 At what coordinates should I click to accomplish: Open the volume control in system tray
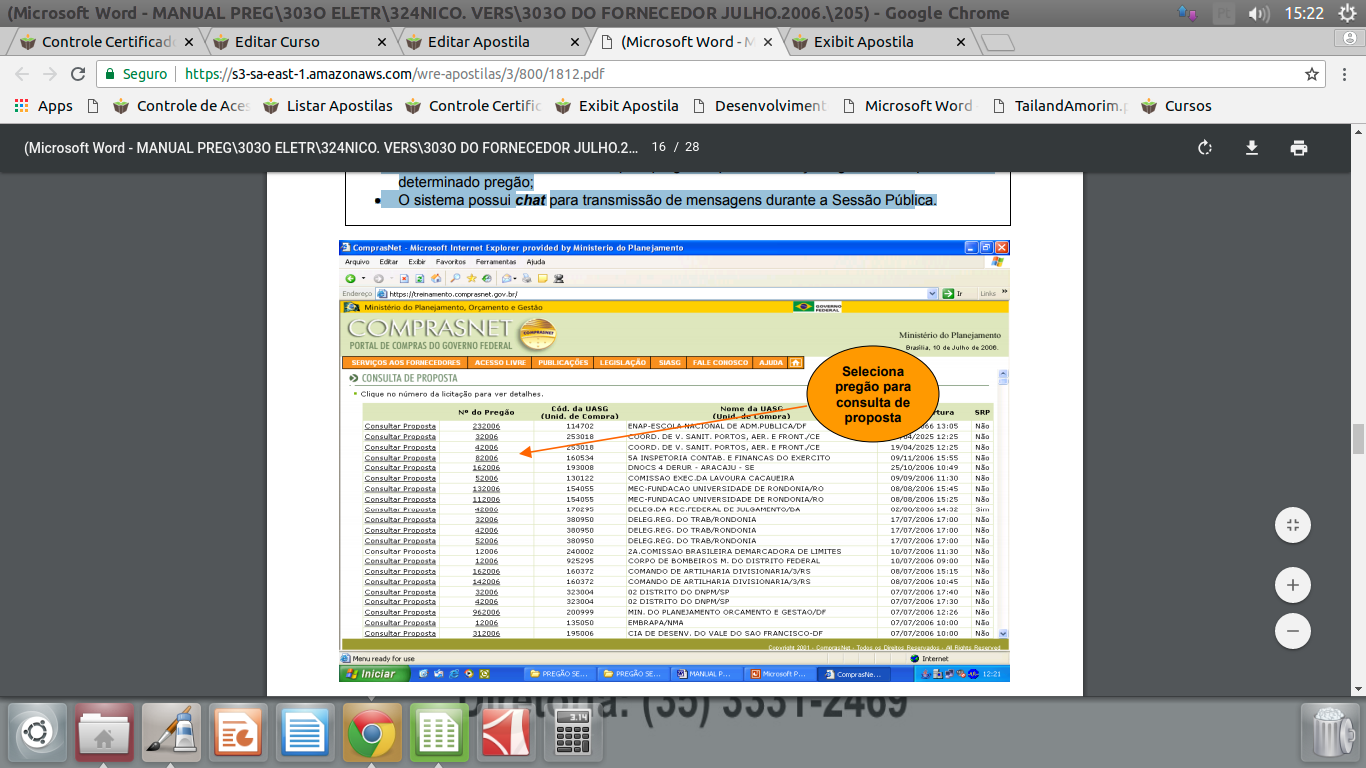click(x=1259, y=13)
